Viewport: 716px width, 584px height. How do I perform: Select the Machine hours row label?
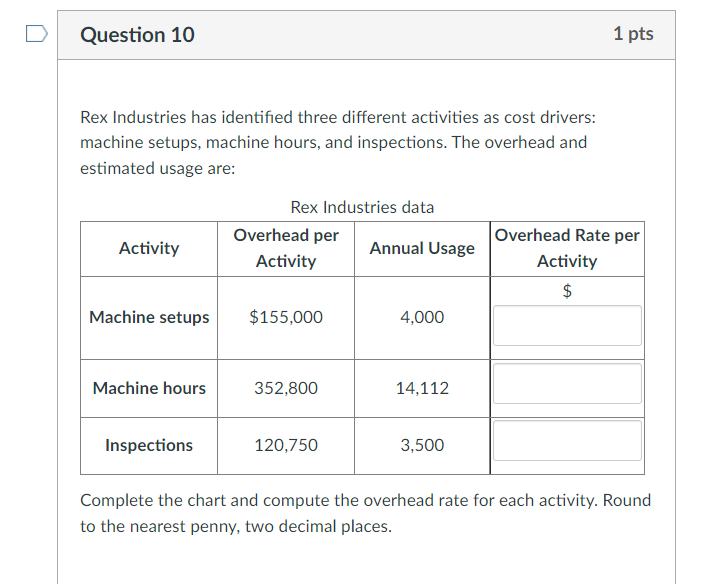(x=149, y=388)
